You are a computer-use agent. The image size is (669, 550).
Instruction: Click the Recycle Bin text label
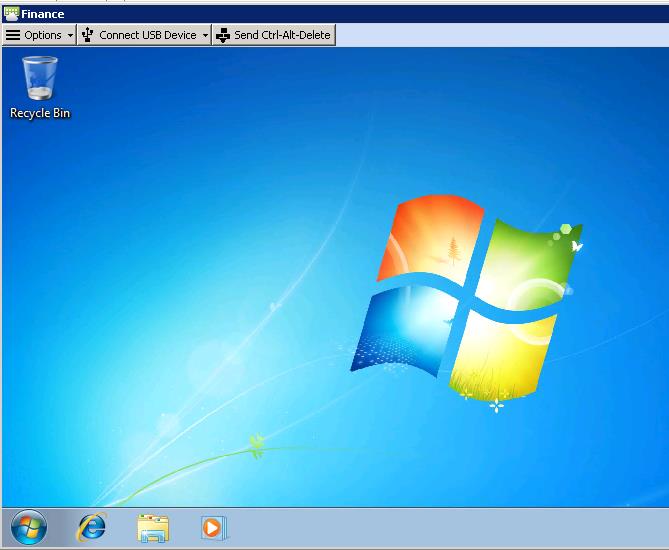40,113
